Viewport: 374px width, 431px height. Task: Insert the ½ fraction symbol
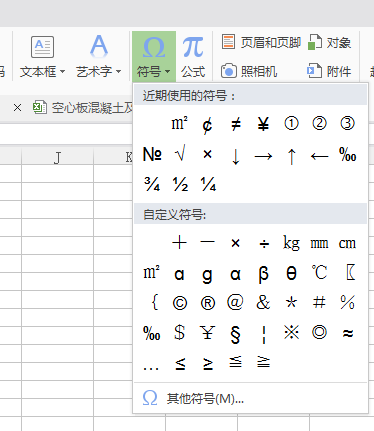click(180, 184)
